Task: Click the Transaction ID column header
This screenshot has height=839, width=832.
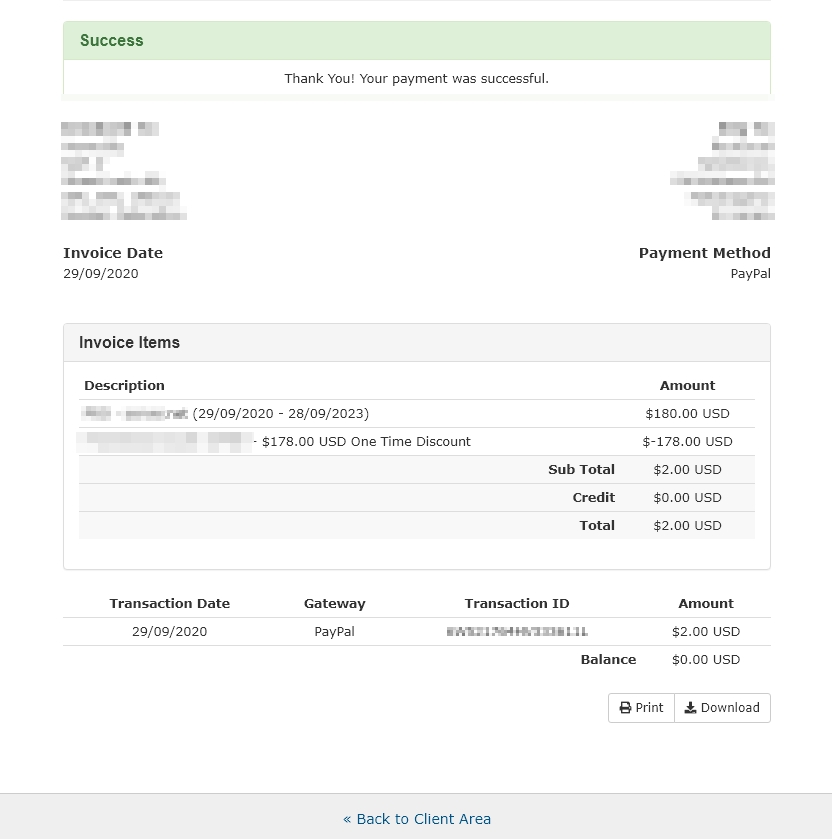Action: (517, 603)
